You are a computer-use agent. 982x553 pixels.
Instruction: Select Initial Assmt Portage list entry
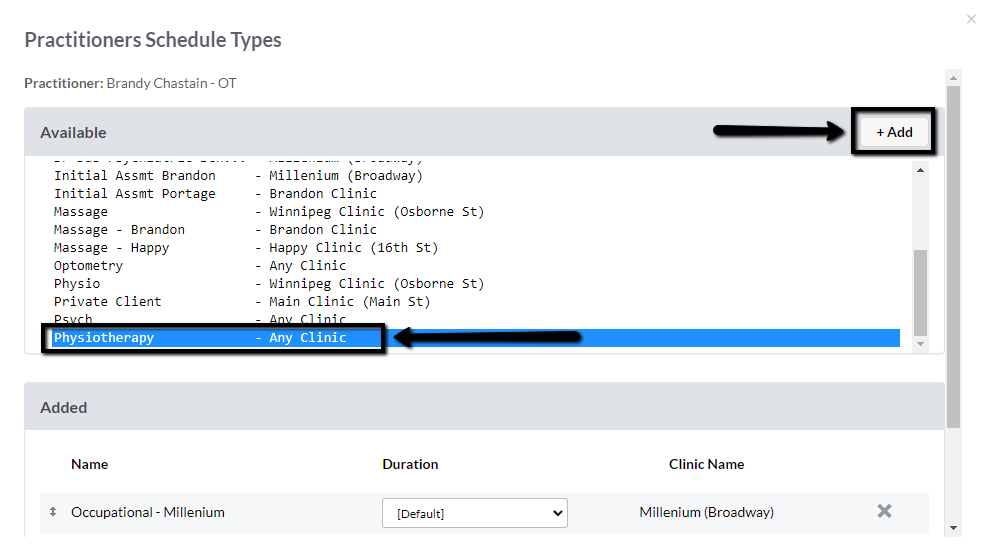tap(476, 194)
